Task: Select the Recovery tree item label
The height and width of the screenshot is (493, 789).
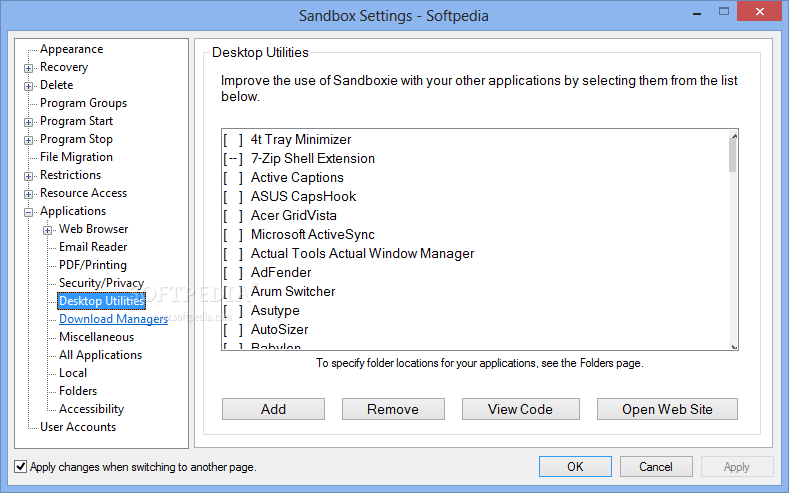Action: click(x=64, y=67)
